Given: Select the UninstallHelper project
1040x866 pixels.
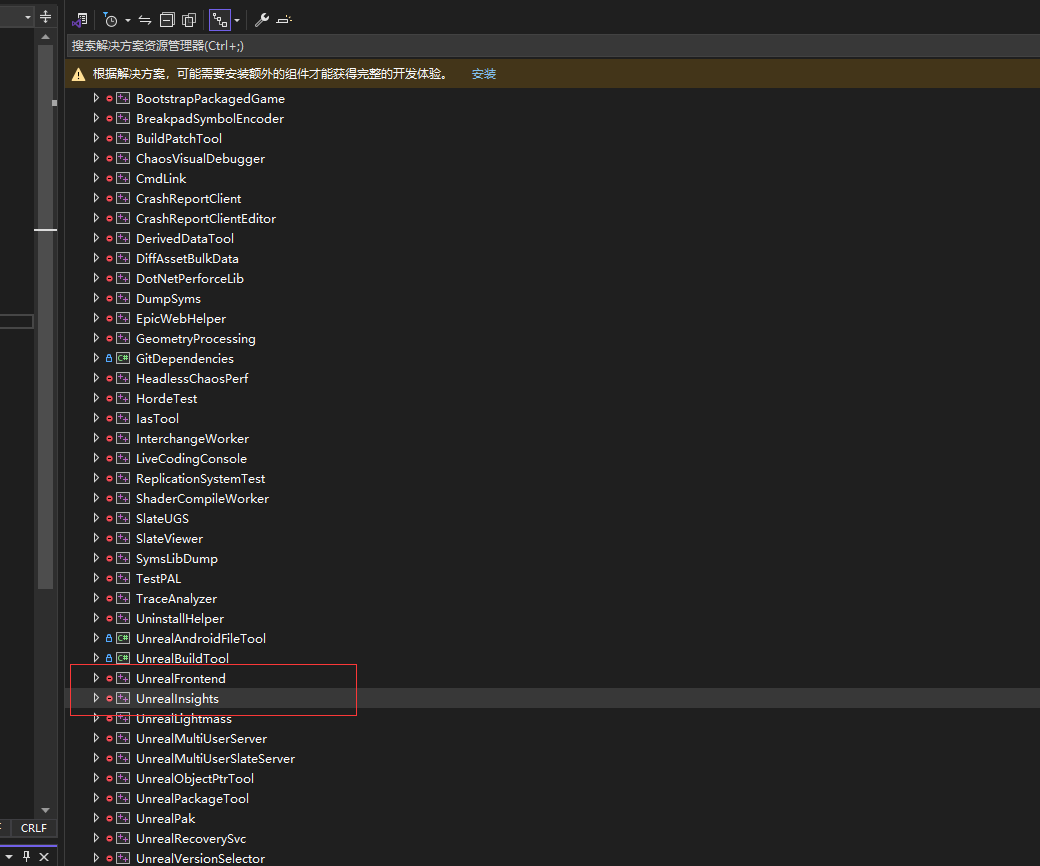Looking at the screenshot, I should (180, 619).
